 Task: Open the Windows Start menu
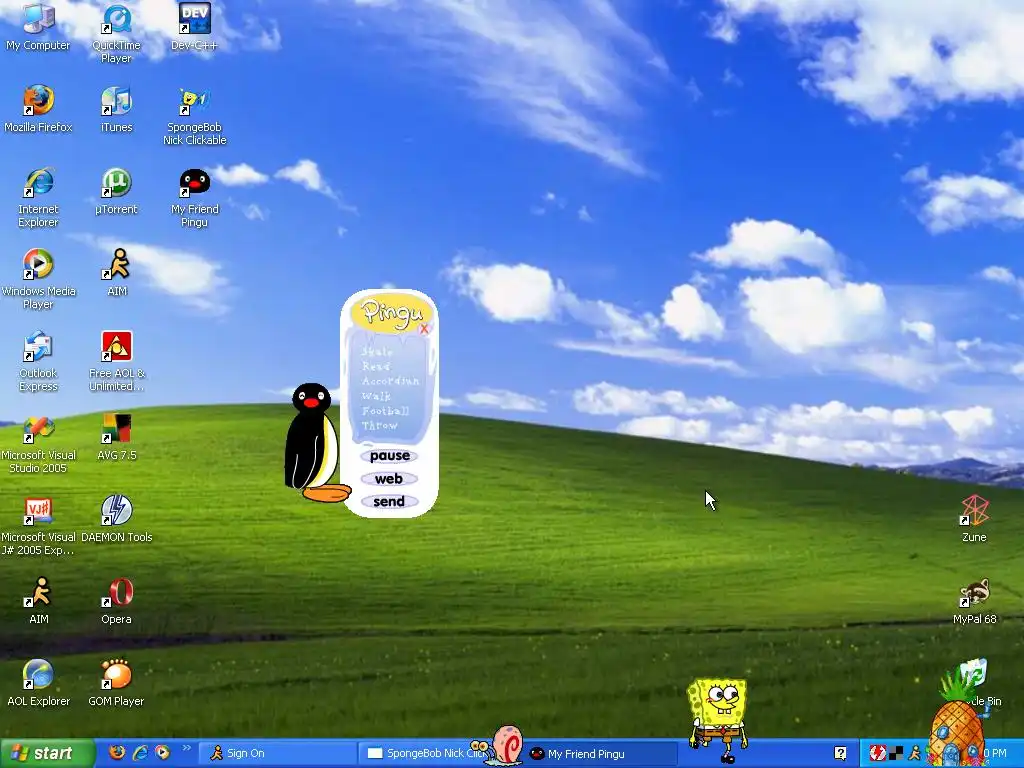pyautogui.click(x=47, y=753)
